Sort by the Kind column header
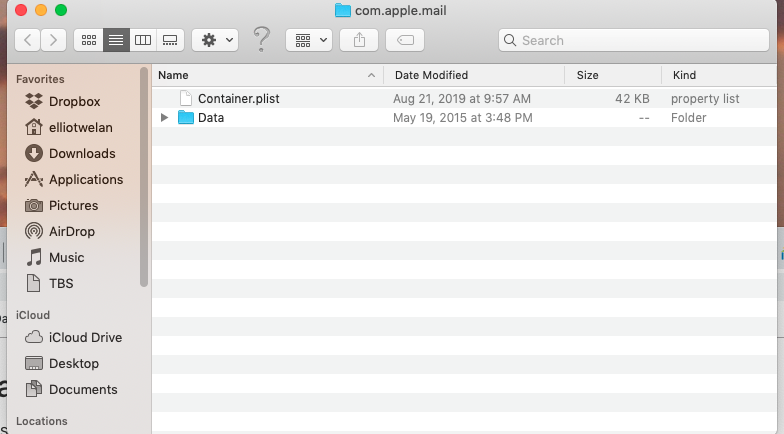The height and width of the screenshot is (434, 784). point(719,75)
